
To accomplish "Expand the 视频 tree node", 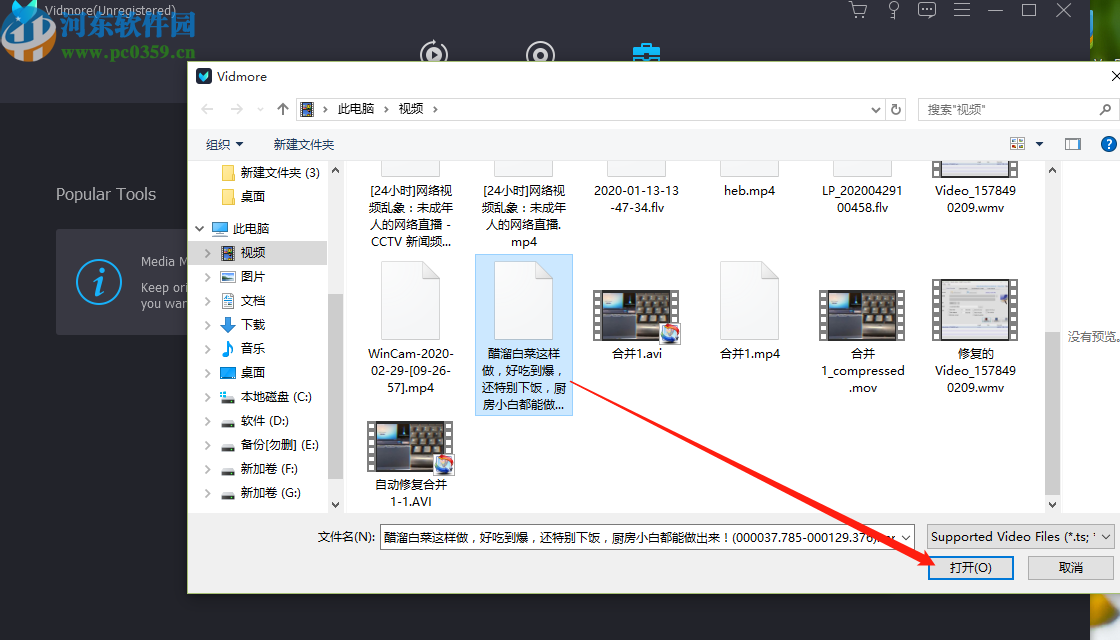I will tap(208, 253).
